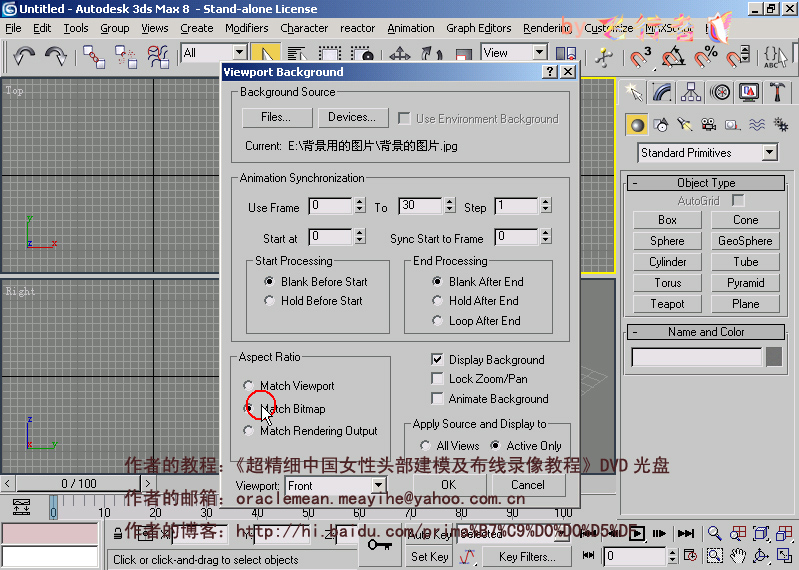The width and height of the screenshot is (799, 570).
Task: Click the To frame spinner arrows
Action: click(x=449, y=206)
